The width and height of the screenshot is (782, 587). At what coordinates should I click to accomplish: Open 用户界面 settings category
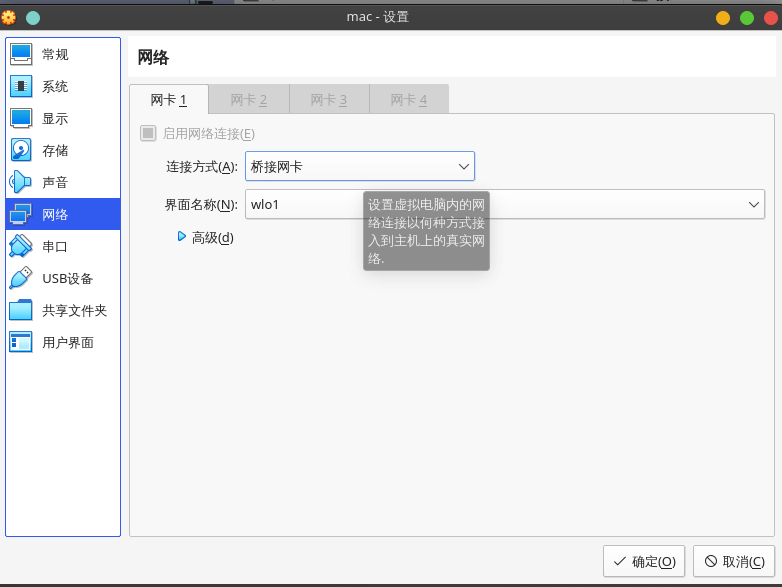(x=63, y=342)
